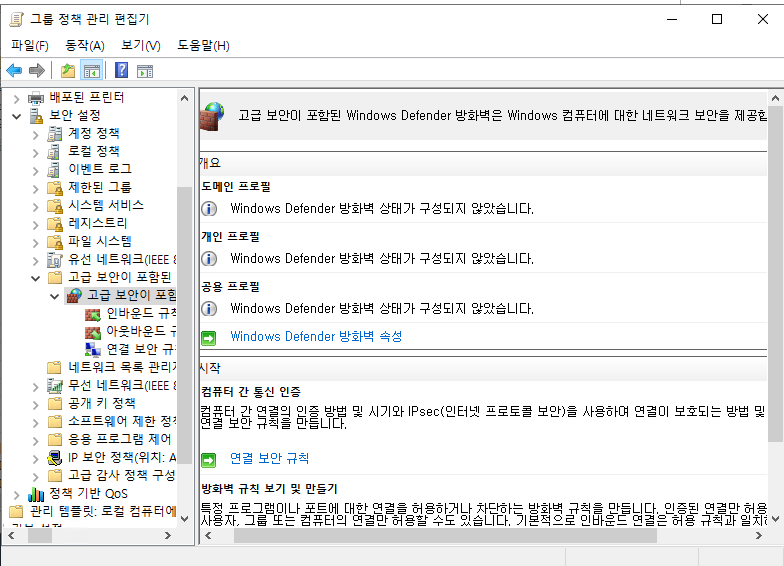Toggle Show/Hide console tree icon
784x566 pixels.
click(92, 70)
